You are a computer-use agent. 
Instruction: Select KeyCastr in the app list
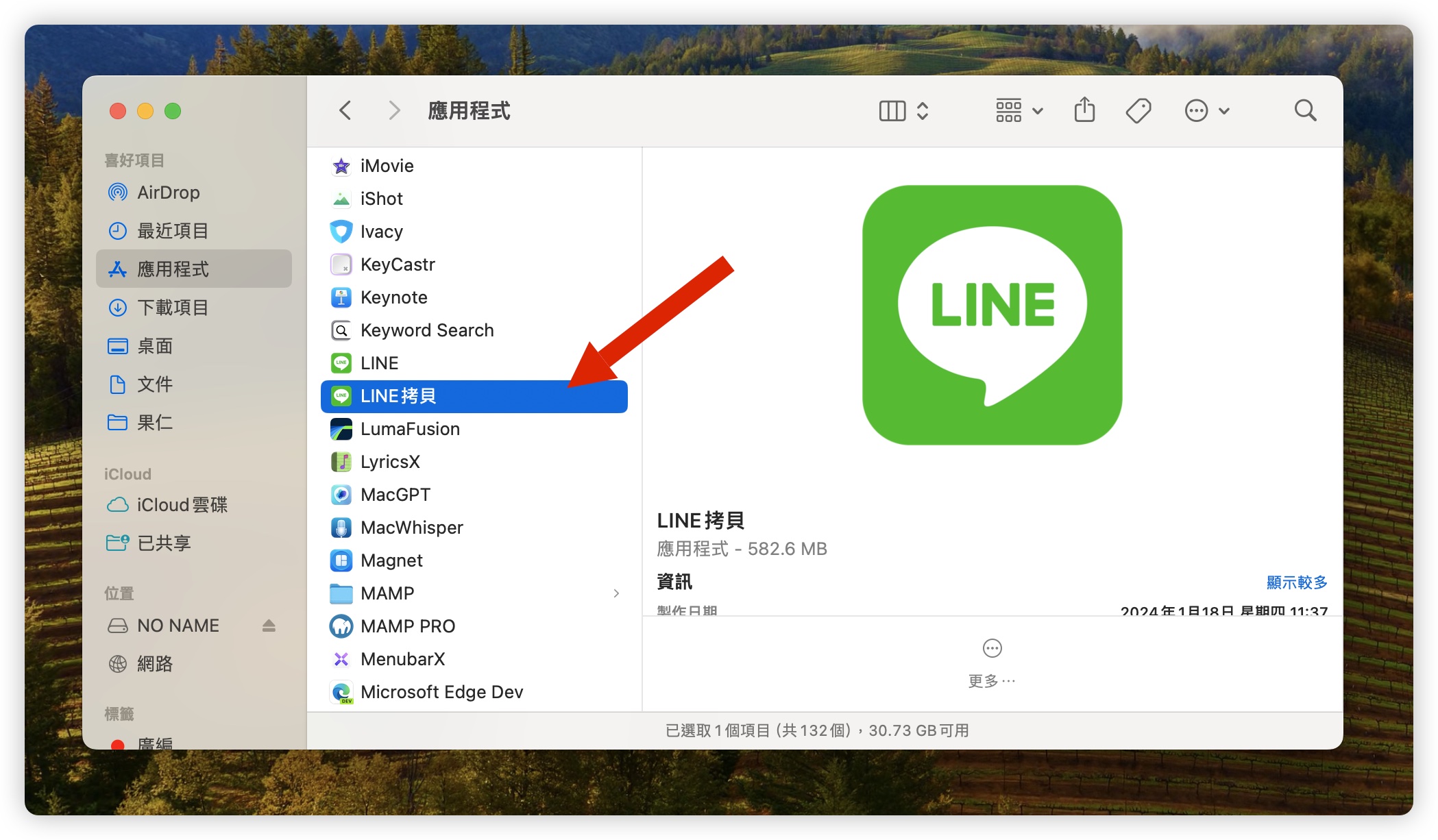(474, 264)
